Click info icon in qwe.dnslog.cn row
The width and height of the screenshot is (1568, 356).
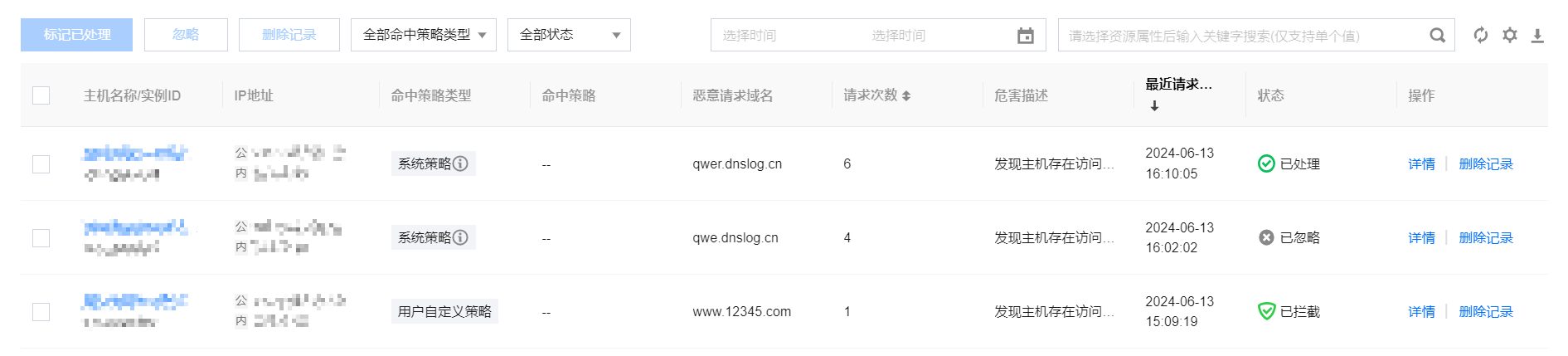pos(460,237)
